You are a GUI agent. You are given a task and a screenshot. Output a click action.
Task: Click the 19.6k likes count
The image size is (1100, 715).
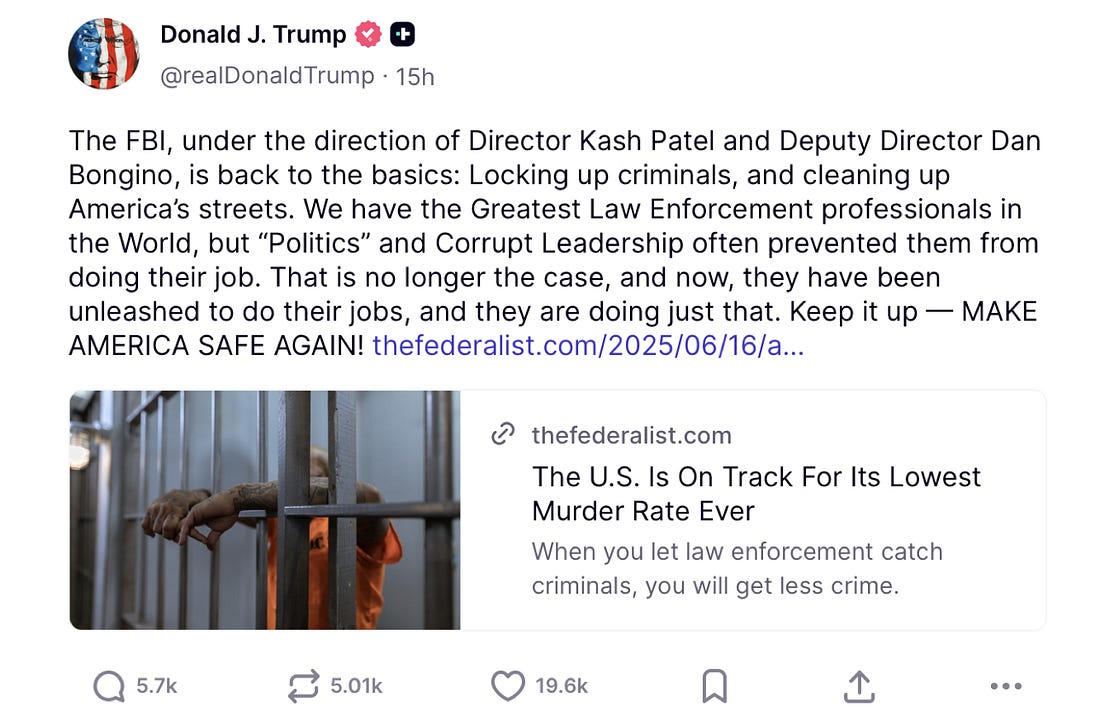click(562, 686)
